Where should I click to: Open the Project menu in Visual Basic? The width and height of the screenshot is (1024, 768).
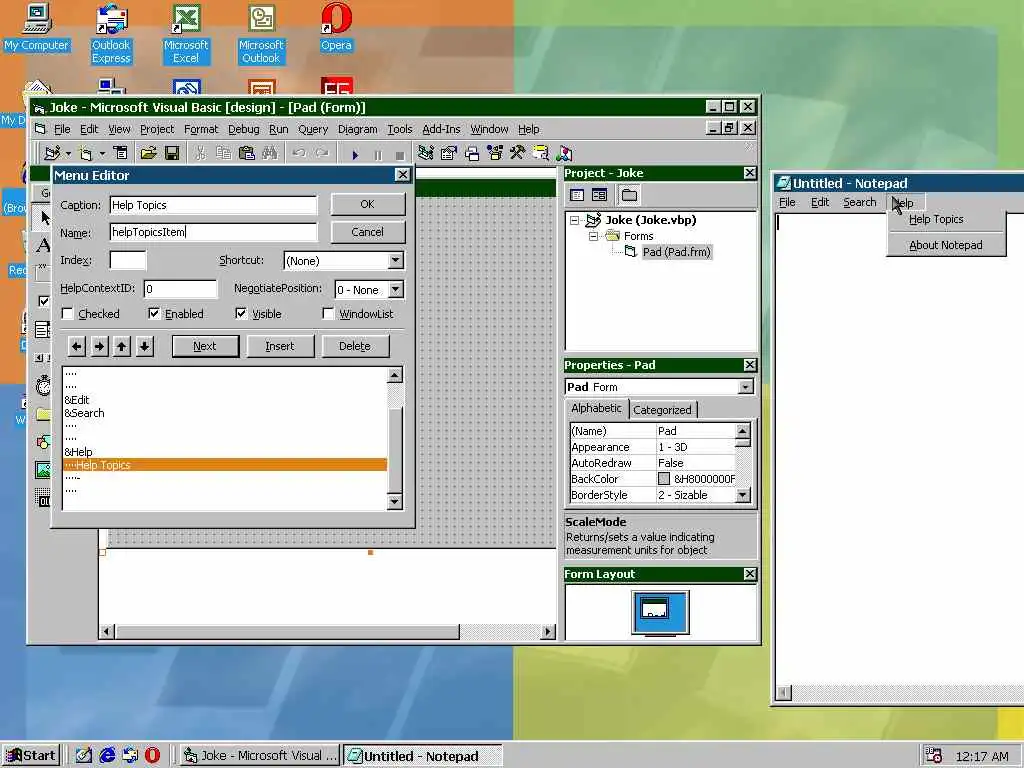click(157, 129)
